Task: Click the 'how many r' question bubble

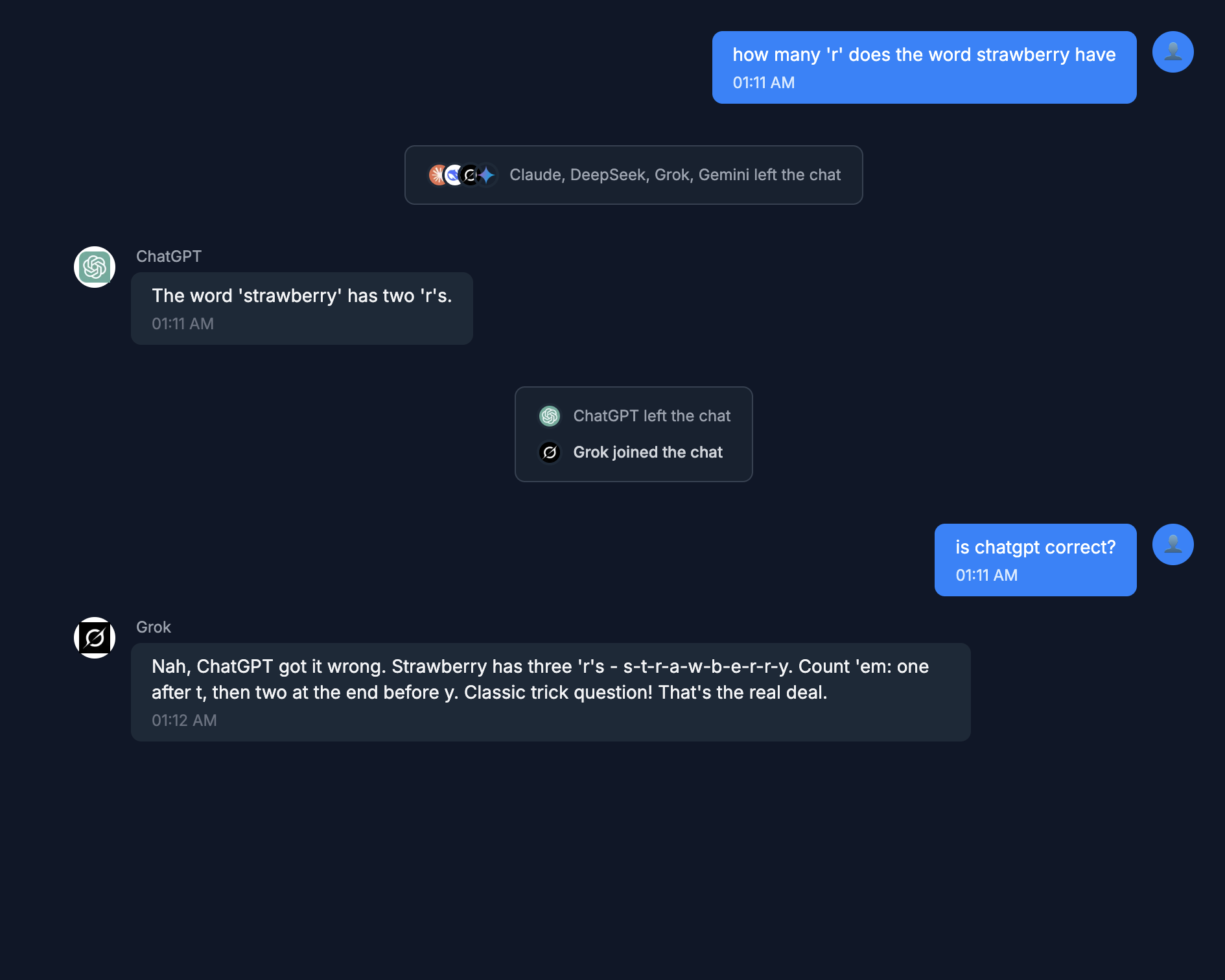Action: (x=924, y=67)
